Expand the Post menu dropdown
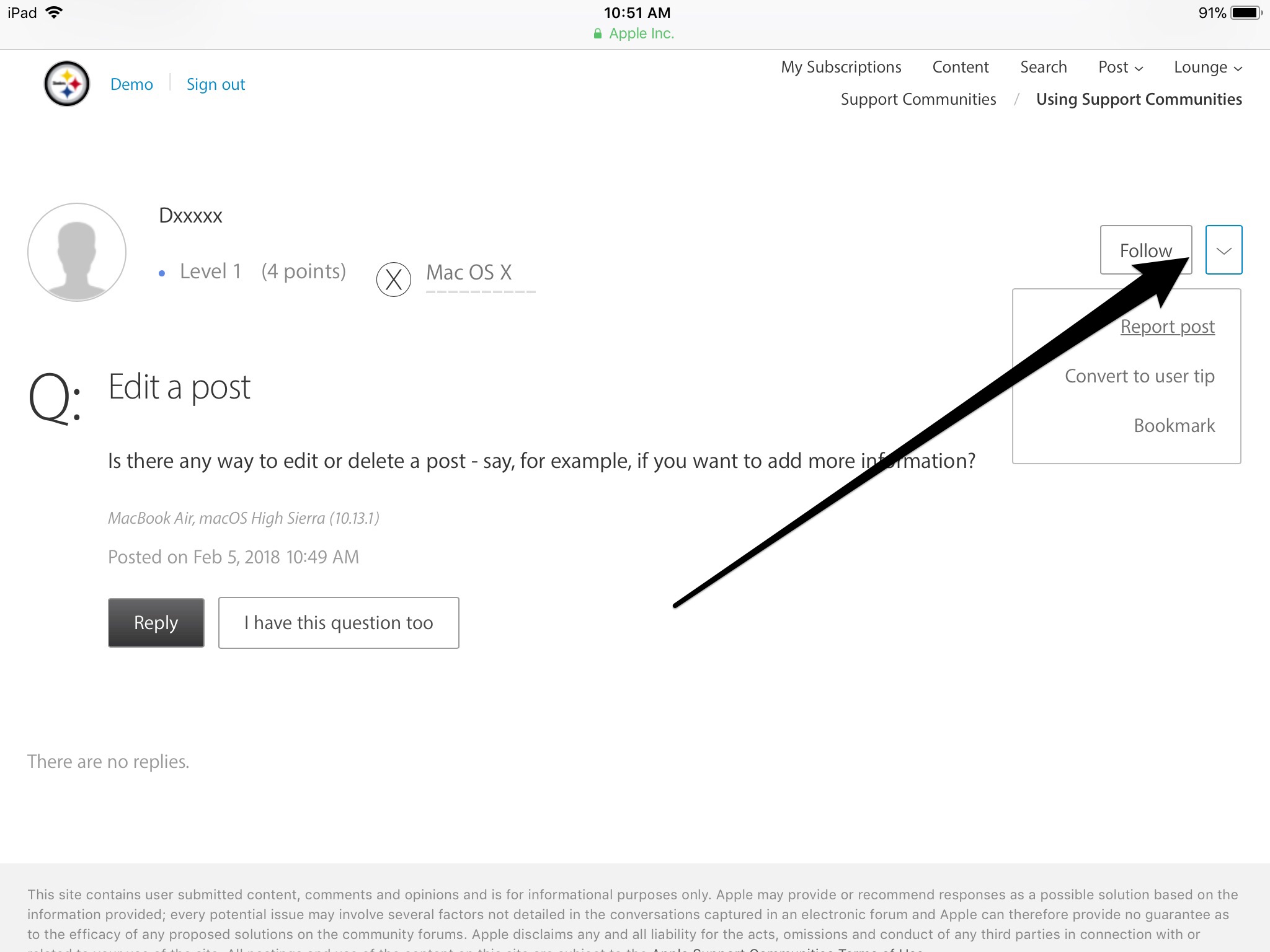Viewport: 1270px width, 952px height. 1120,67
